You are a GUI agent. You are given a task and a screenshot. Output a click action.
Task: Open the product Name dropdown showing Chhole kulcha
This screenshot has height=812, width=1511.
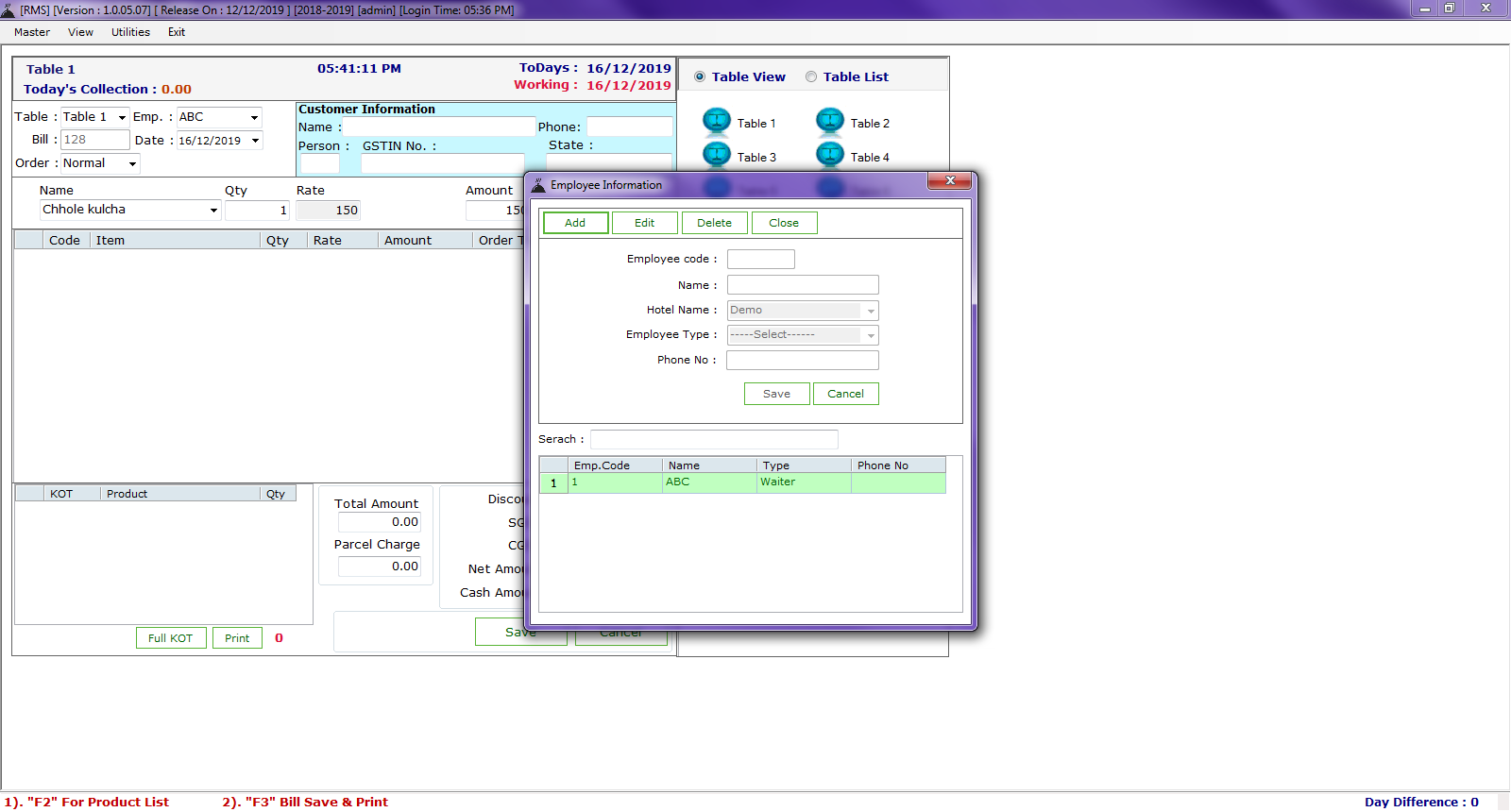point(213,211)
